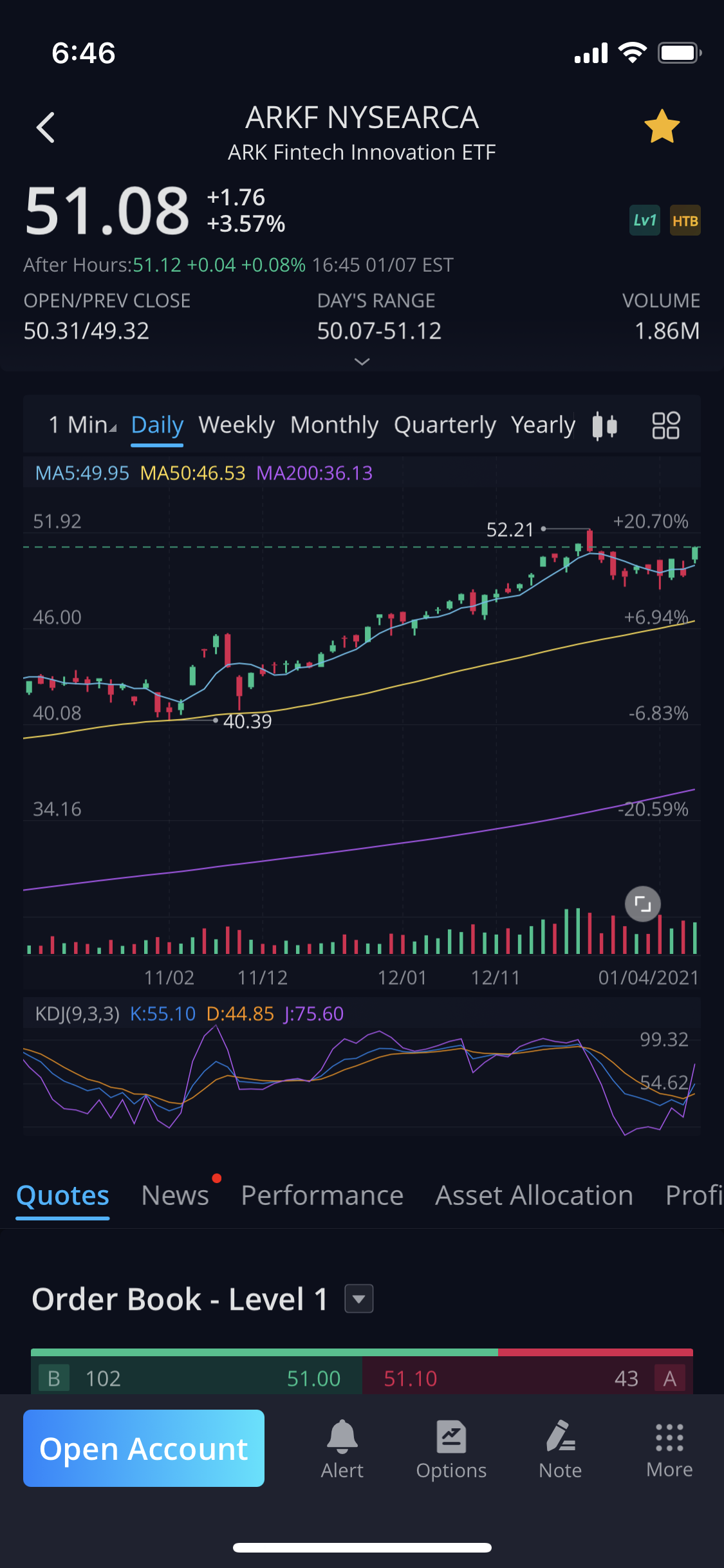Tap the bid/ask ratio bar
724x1568 pixels.
pos(362,1352)
